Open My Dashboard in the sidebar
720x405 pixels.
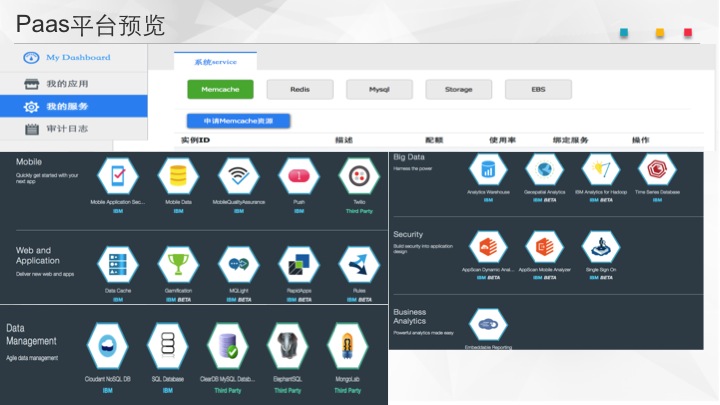point(73,57)
